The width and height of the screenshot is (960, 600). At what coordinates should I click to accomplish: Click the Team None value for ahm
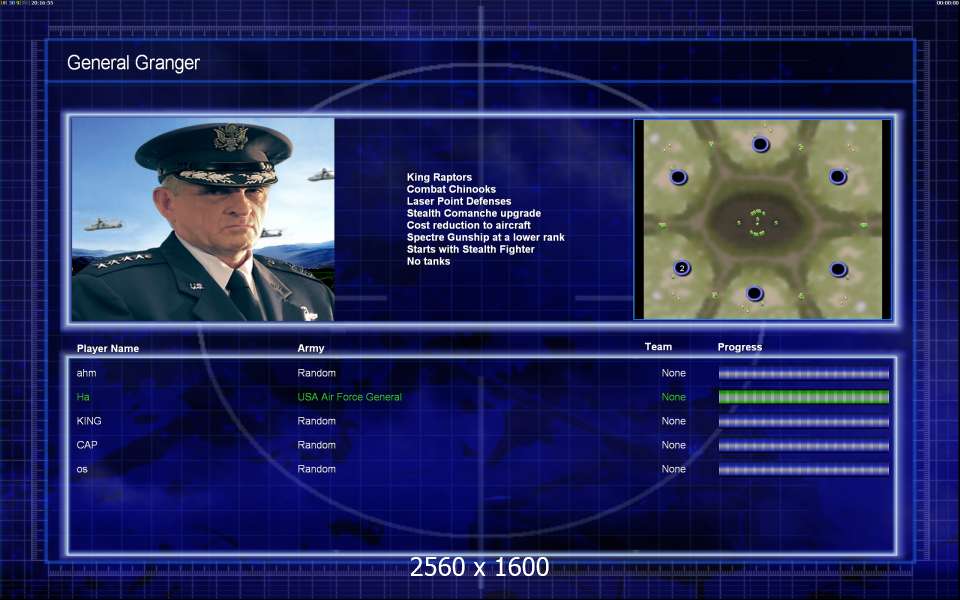[x=673, y=373]
